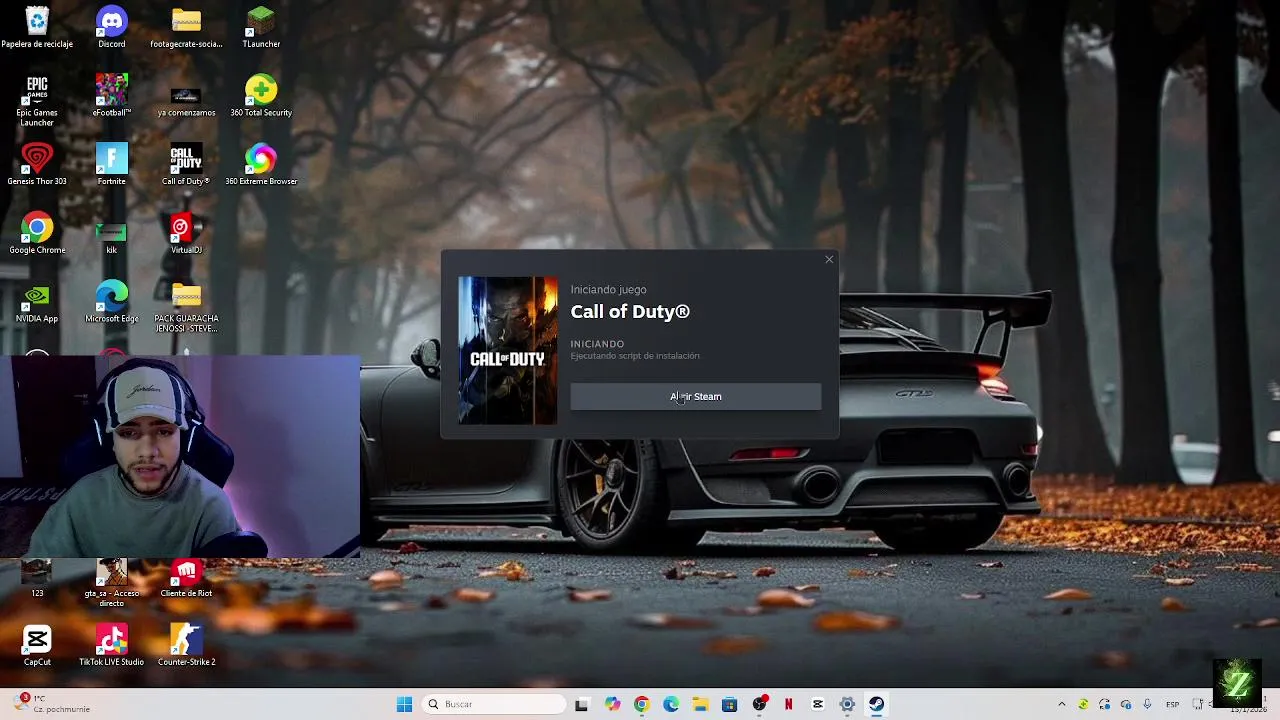Viewport: 1280px width, 720px height.
Task: Launch TLauncher from the desktop
Action: tap(261, 27)
